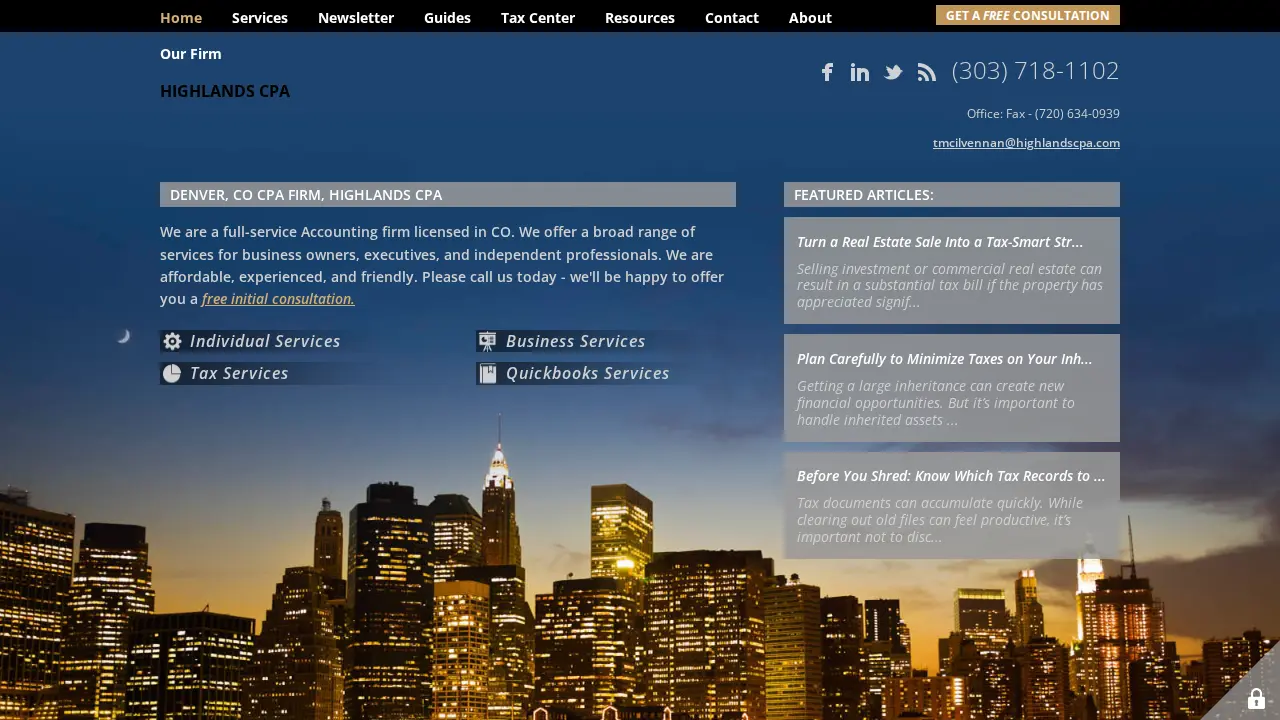1280x720 pixels.
Task: Click the Featured Articles heading
Action: tap(952, 195)
